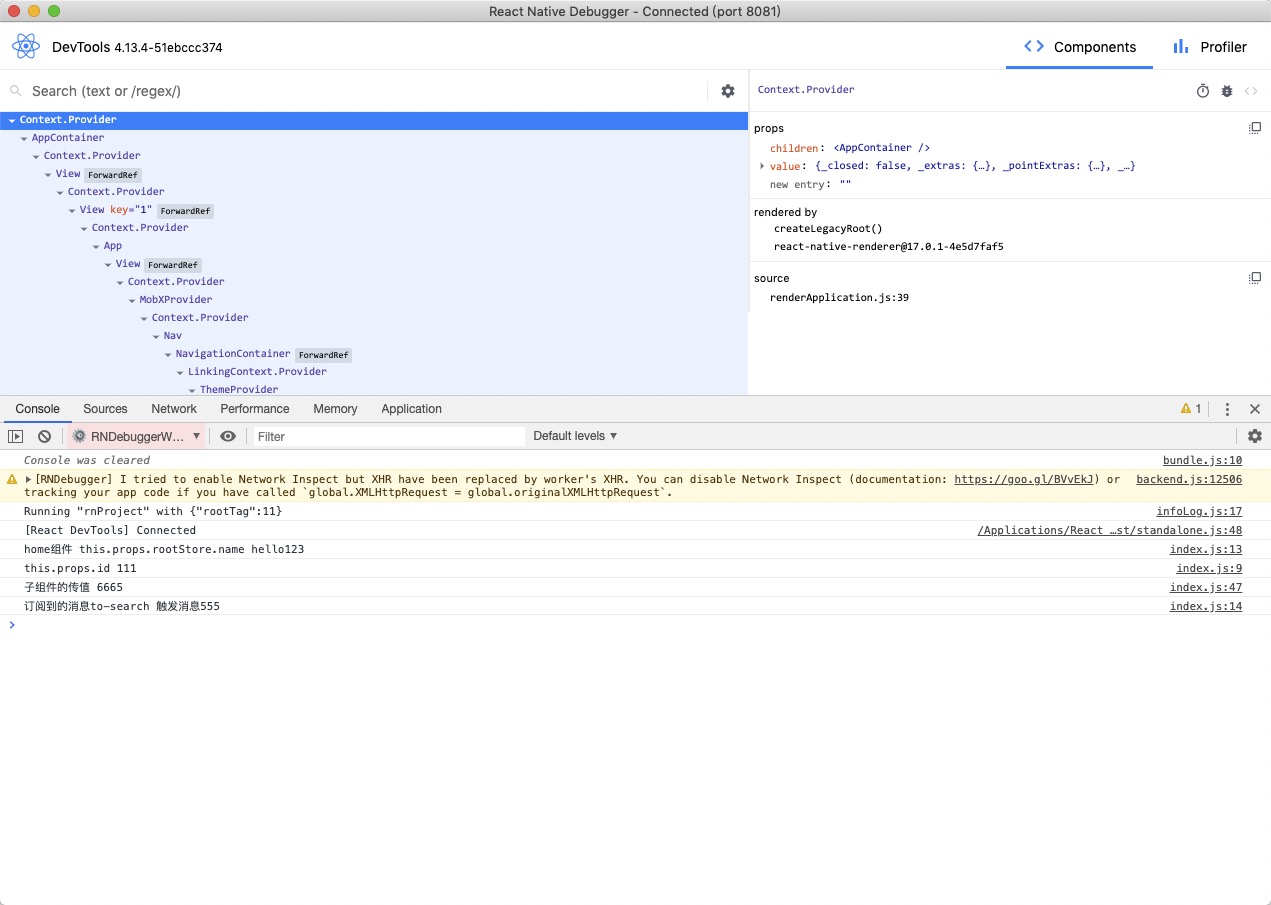
Task: Select the Console tab
Action: (38, 409)
